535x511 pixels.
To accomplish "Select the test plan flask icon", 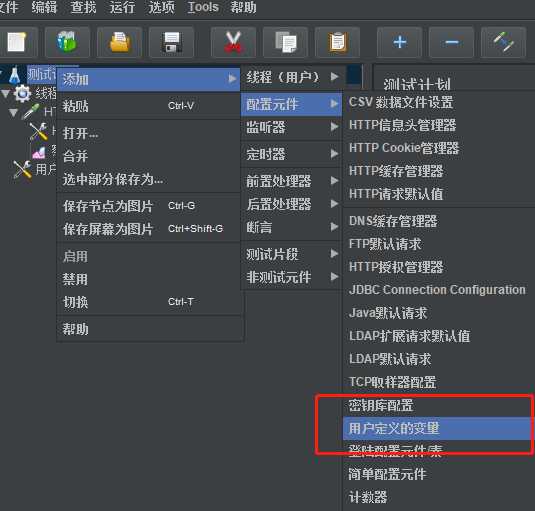I will 15,75.
